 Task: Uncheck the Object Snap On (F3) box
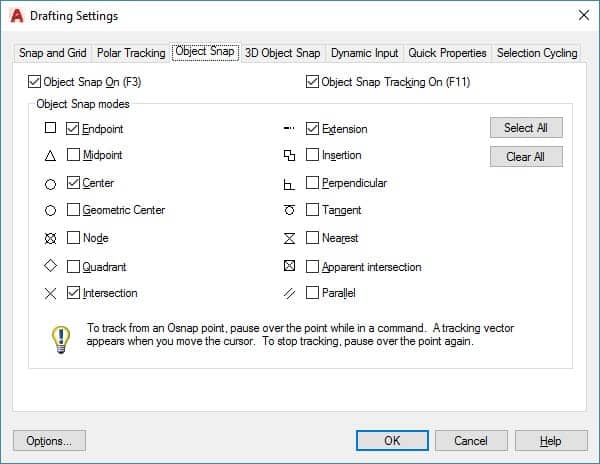[36, 82]
